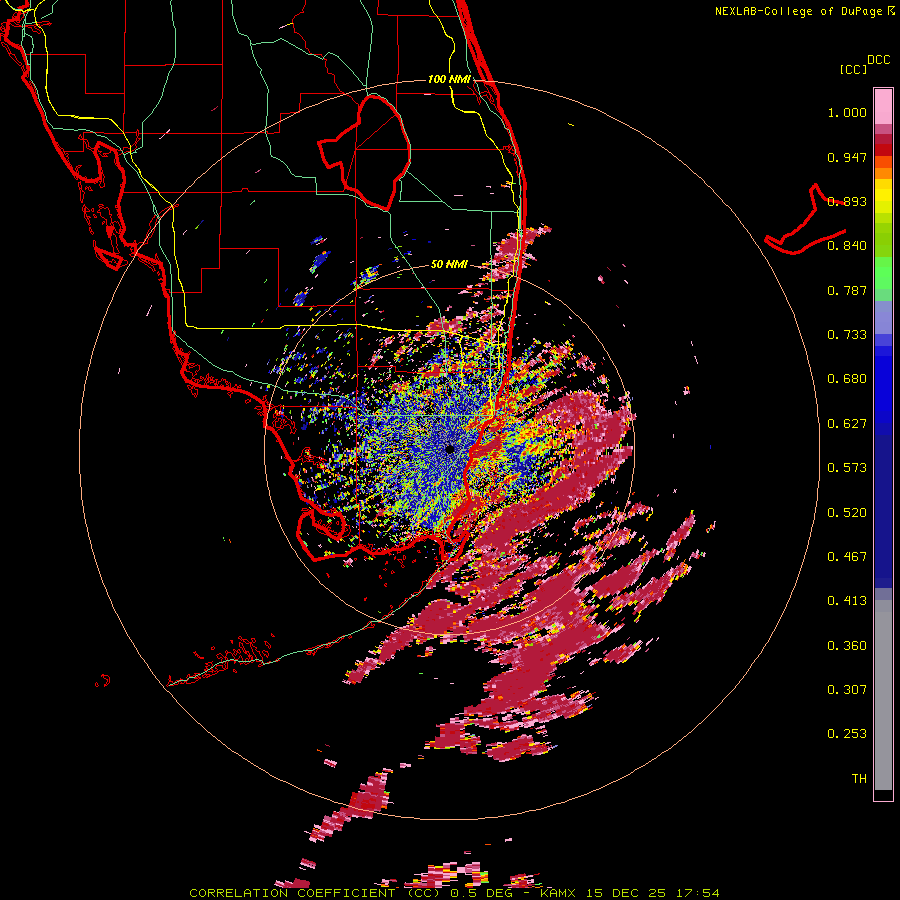The image size is (900, 900).
Task: Click the CORRELATION COEFFICIENT (CC) caption text
Action: point(315,893)
